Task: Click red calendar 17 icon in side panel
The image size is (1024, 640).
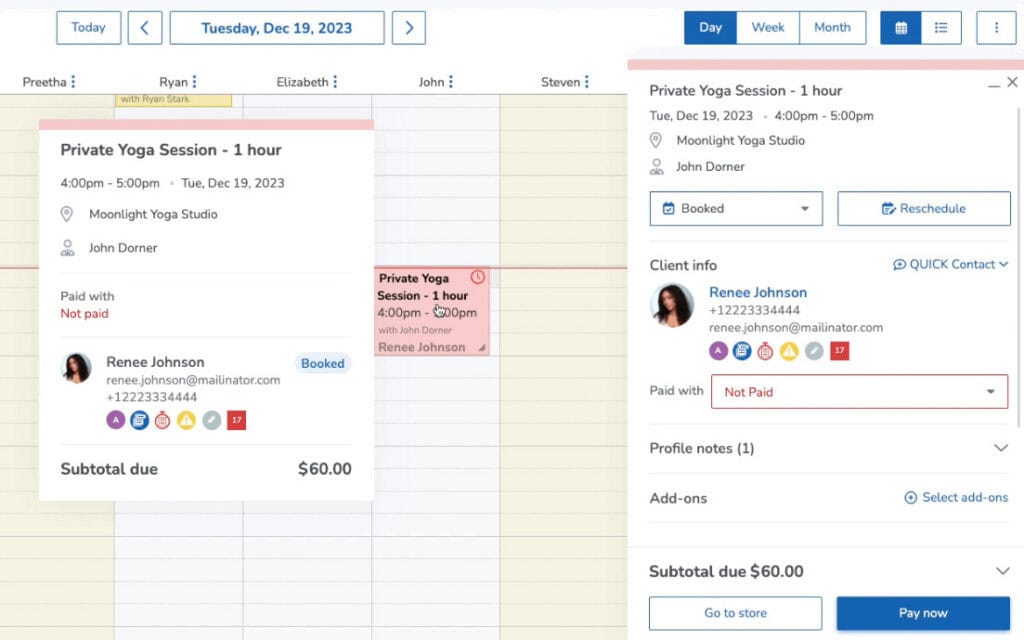Action: pyautogui.click(x=840, y=350)
